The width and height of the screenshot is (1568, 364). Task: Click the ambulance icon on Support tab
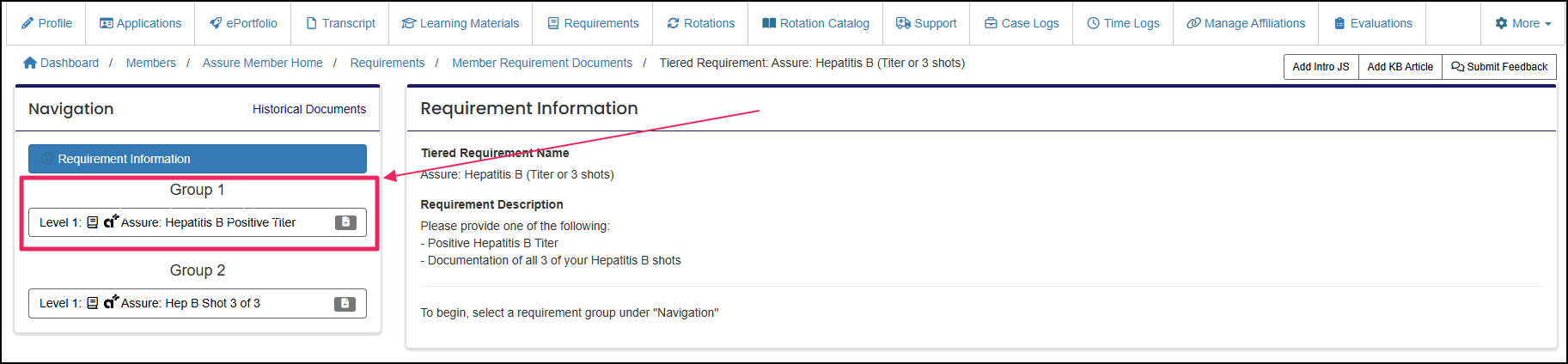click(x=903, y=23)
